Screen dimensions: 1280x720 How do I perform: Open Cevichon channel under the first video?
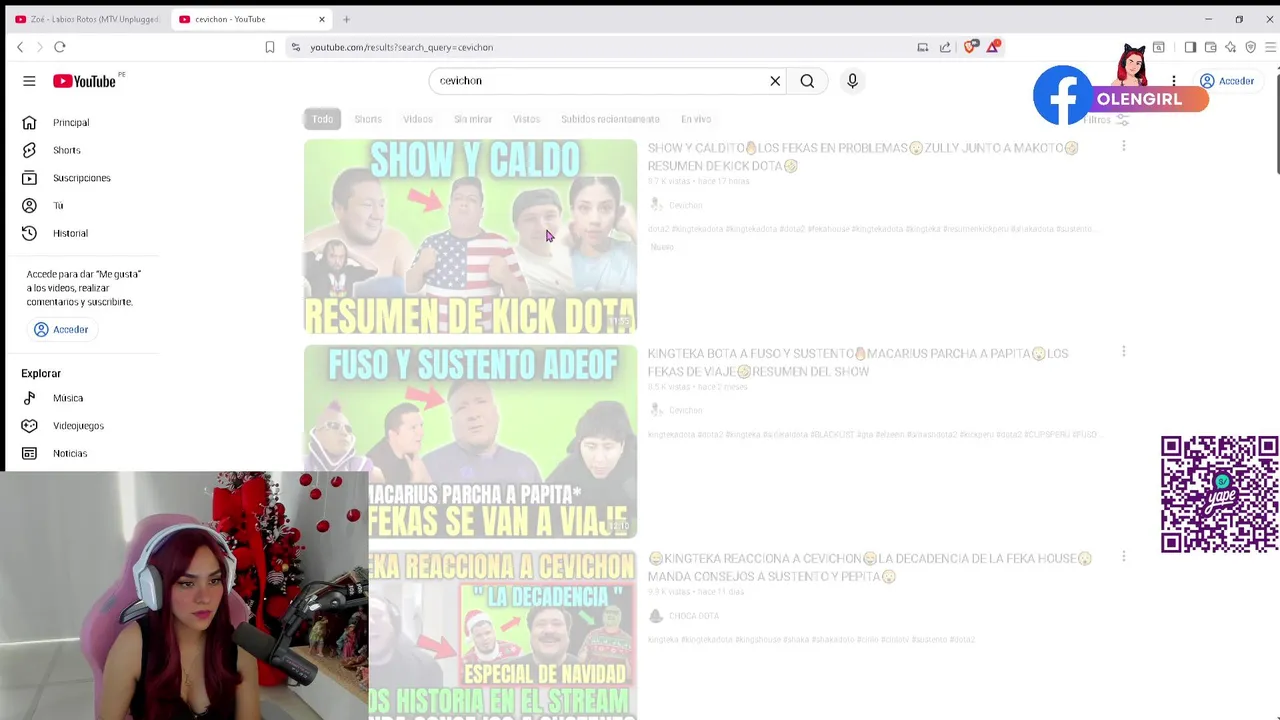coord(685,205)
